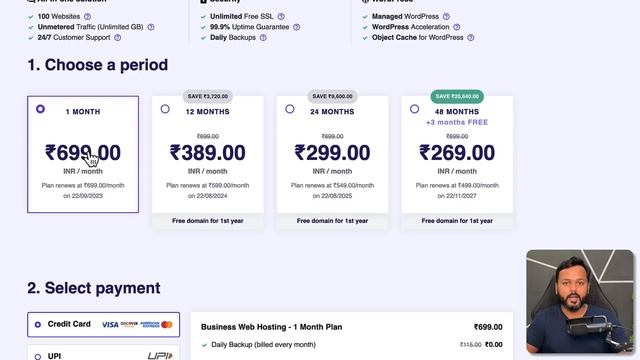Click info icon next to Unmetered Traffic
Screen dimensions: 640x360
click(151, 27)
